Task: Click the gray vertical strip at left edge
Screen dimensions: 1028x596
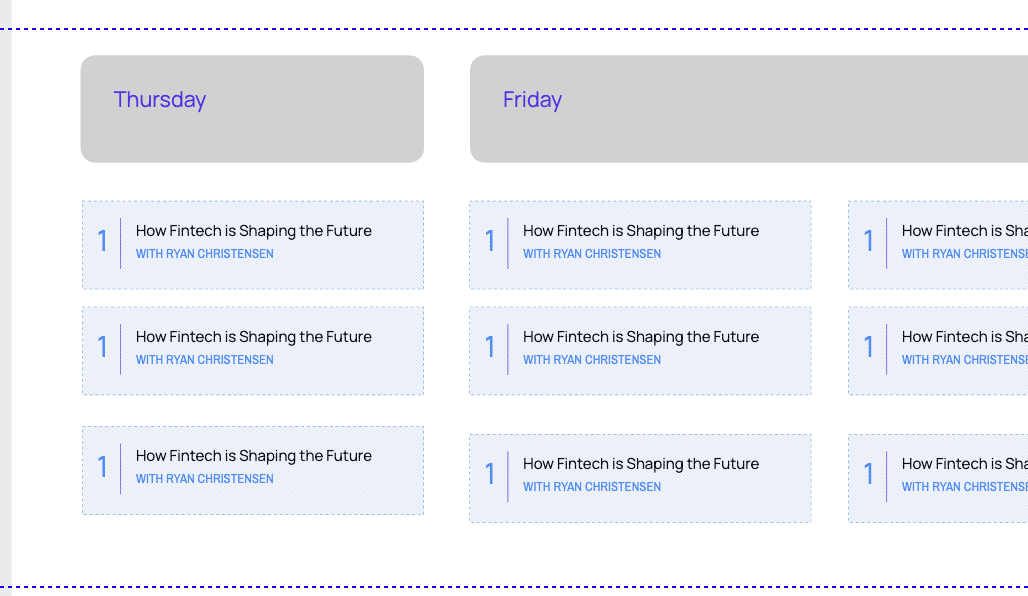Action: pos(5,300)
